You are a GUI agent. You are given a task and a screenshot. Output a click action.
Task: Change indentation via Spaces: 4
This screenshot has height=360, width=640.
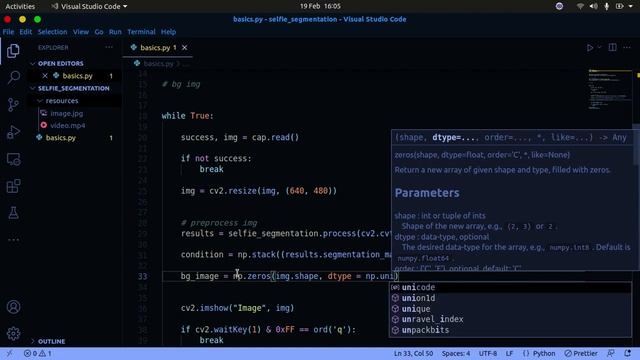456,353
